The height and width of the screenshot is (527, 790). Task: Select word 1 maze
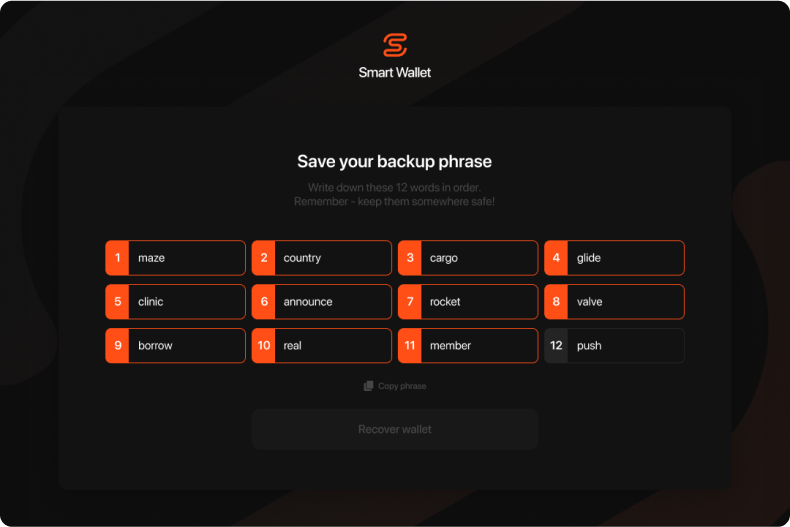[x=175, y=258]
